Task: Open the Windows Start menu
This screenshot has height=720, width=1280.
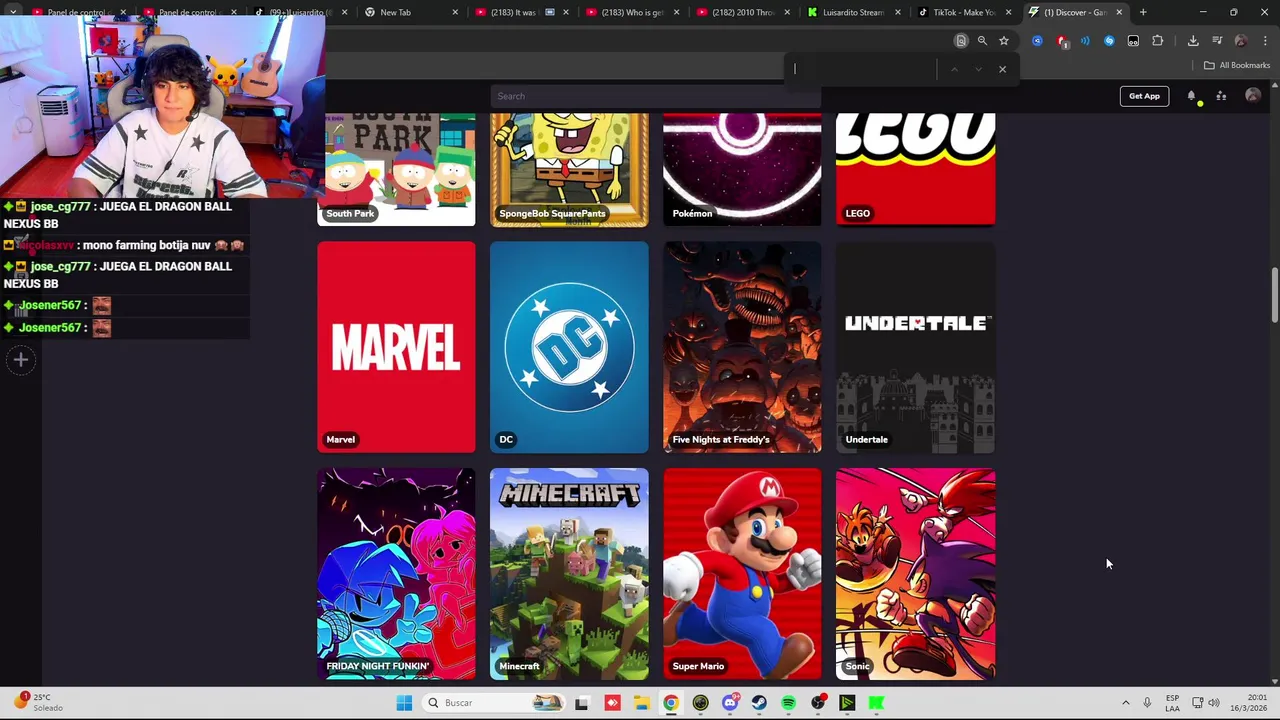Action: [x=404, y=703]
